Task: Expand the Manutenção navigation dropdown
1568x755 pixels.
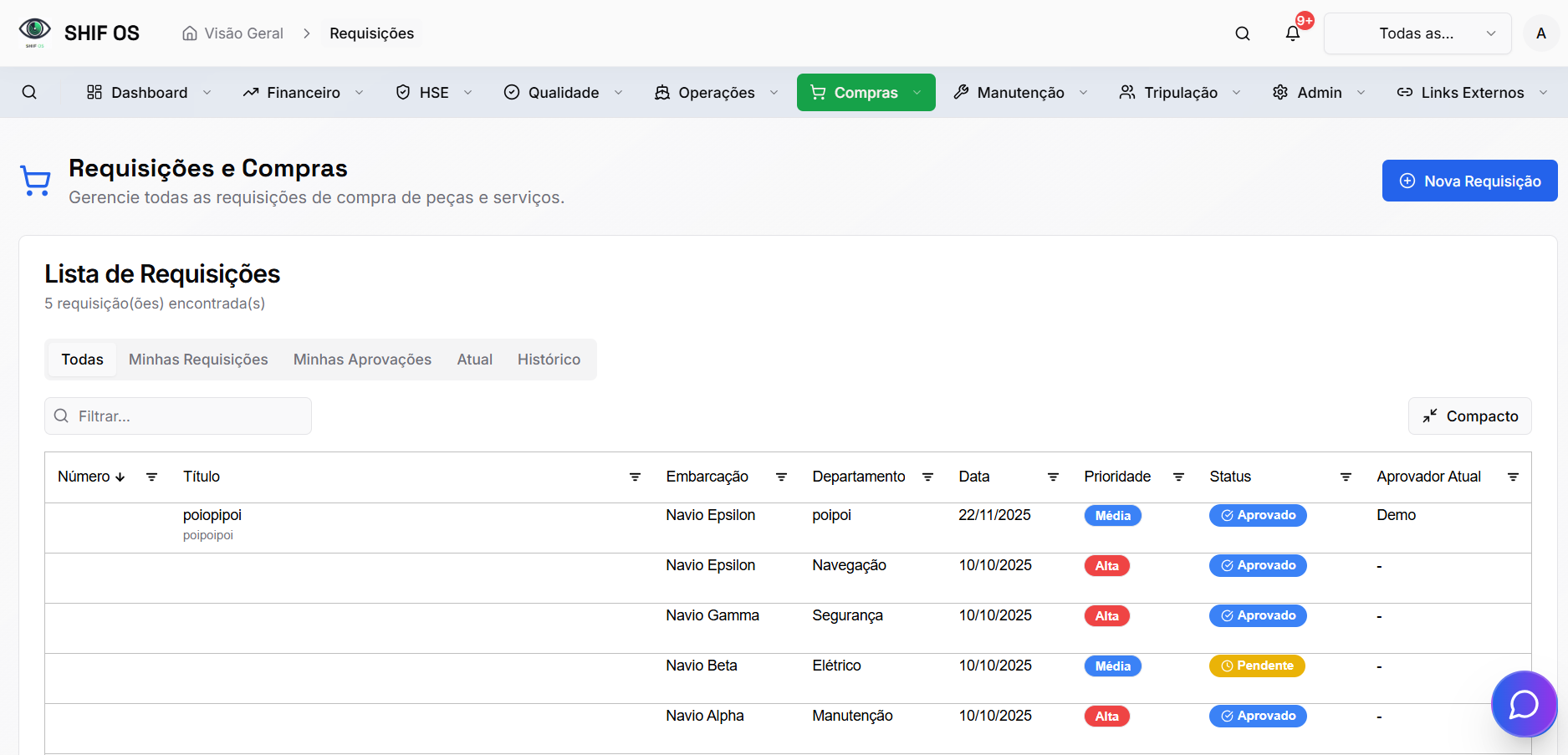Action: pyautogui.click(x=1020, y=92)
